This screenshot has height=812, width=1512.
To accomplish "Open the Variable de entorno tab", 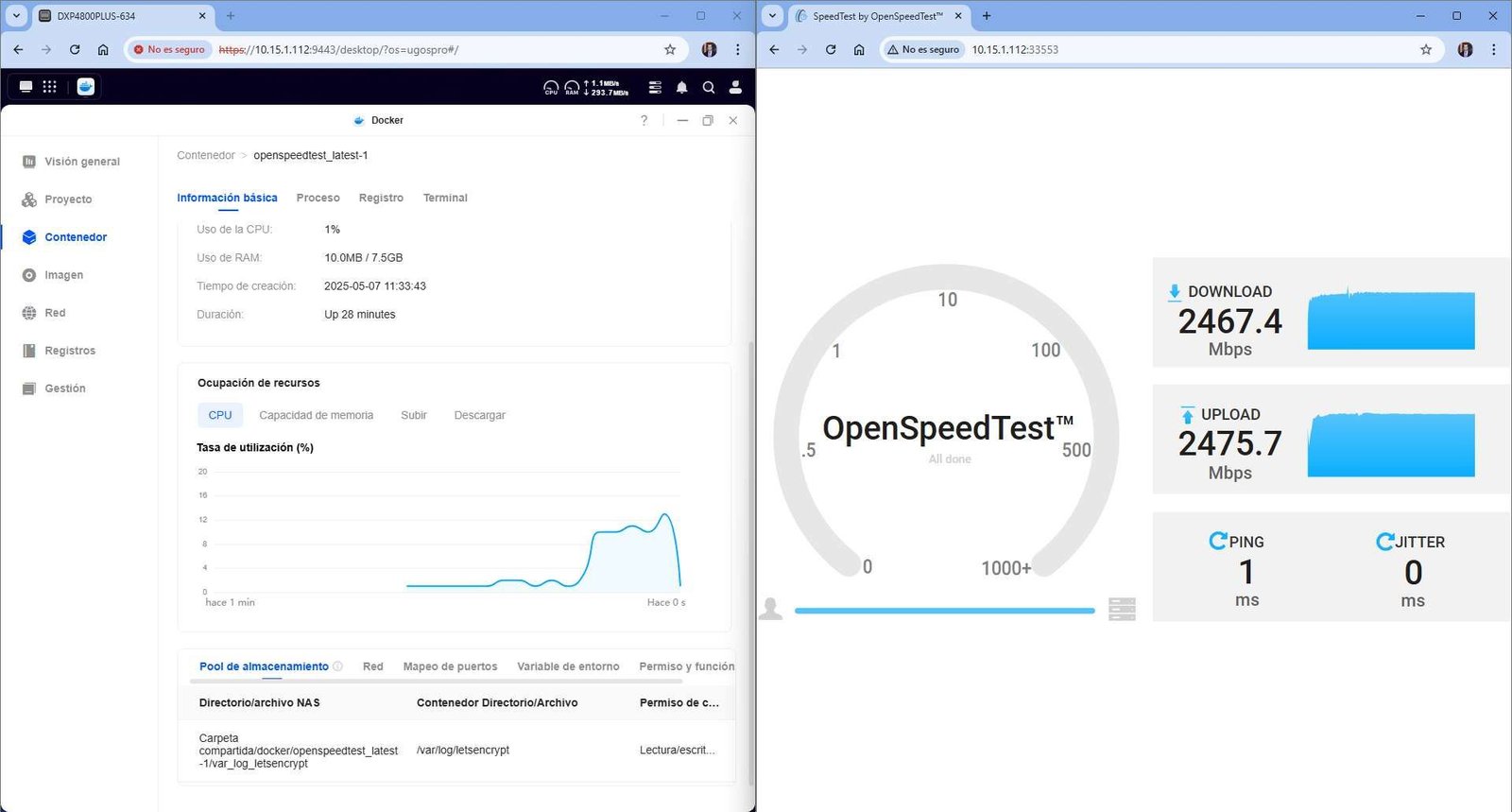I will pos(568,666).
